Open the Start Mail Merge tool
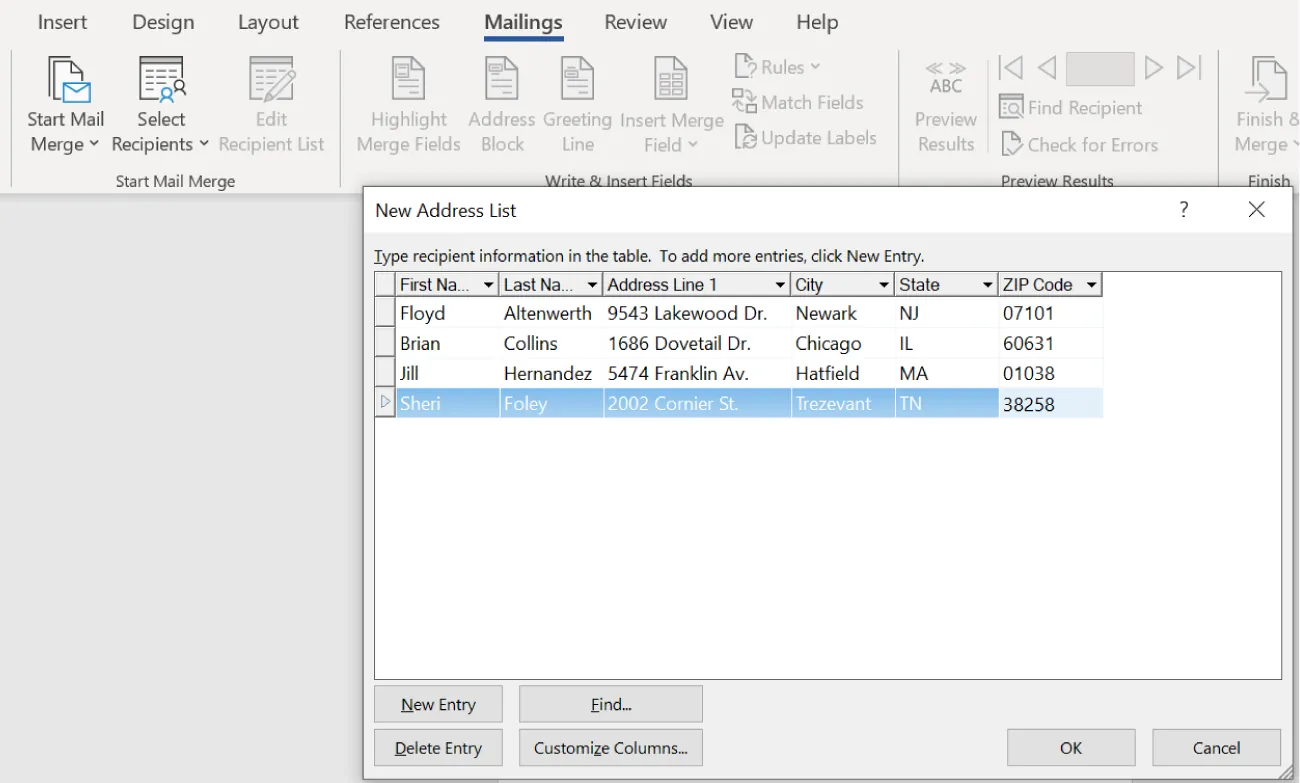1300x783 pixels. pyautogui.click(x=66, y=100)
